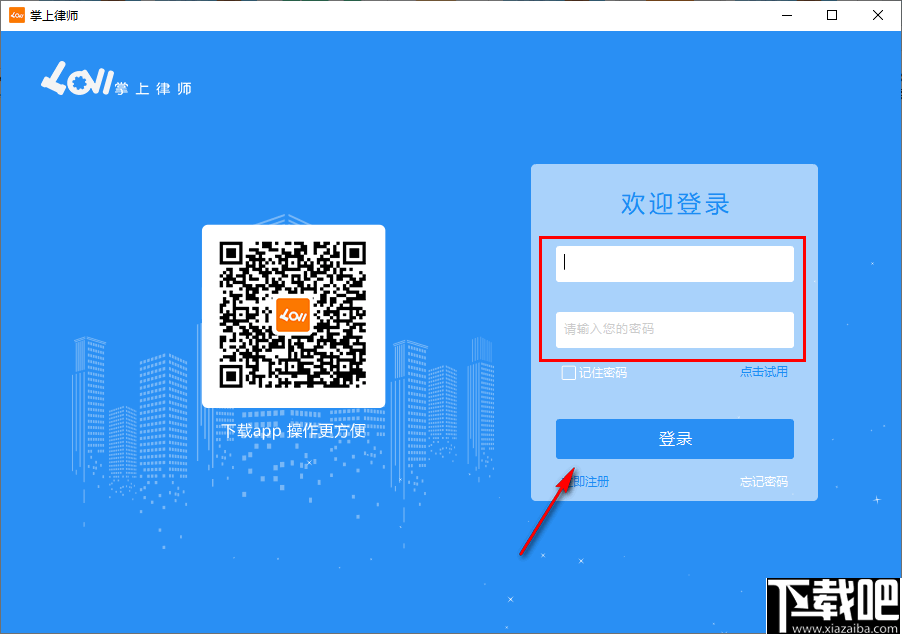902x634 pixels.
Task: Click the 掌上律师 logo at top left
Action: point(116,78)
